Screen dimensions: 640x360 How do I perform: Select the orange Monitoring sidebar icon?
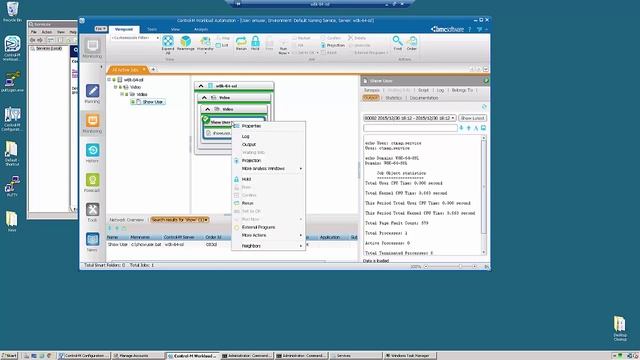(x=92, y=123)
